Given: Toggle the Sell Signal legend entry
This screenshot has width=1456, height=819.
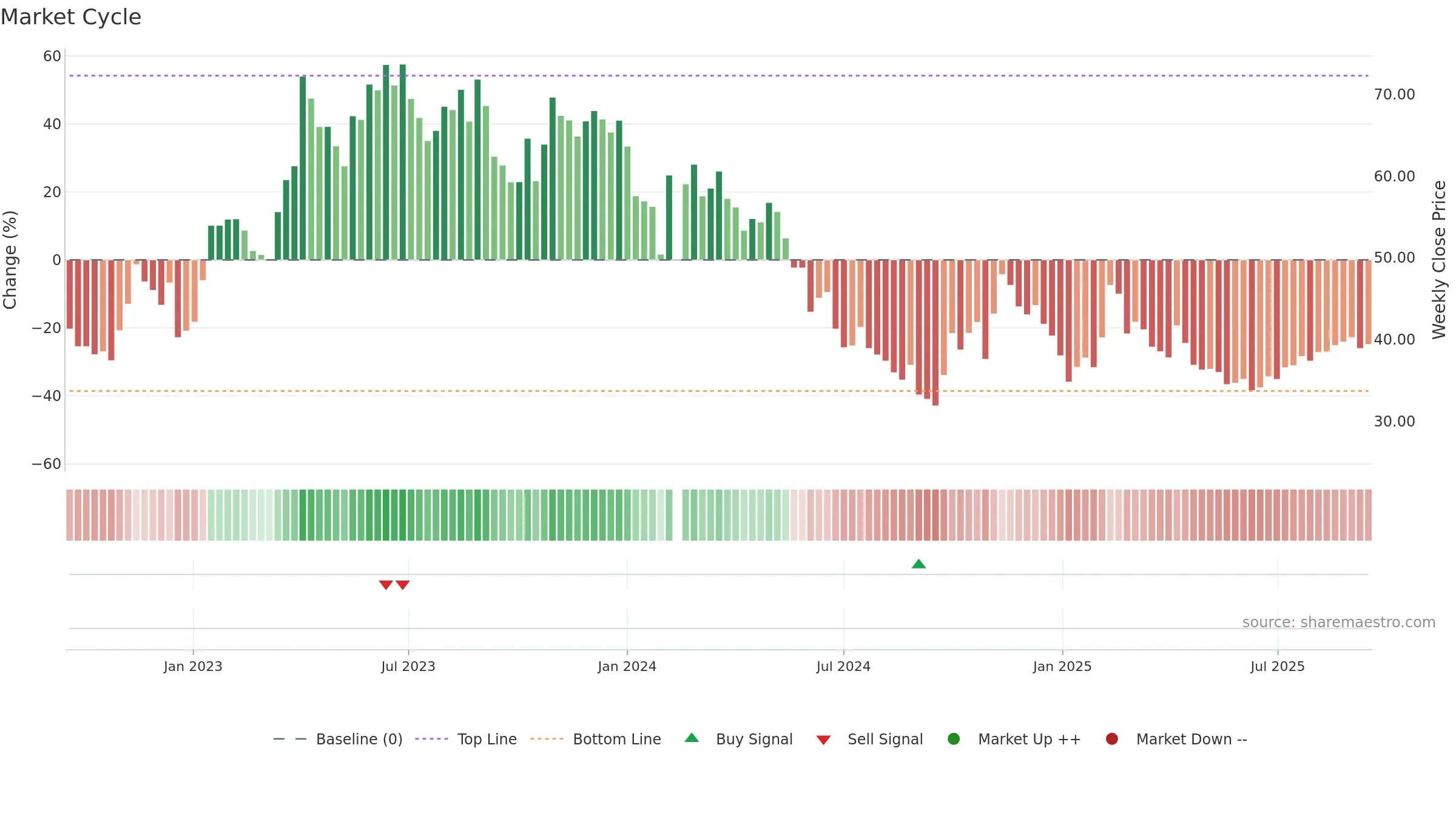Looking at the screenshot, I should [869, 739].
